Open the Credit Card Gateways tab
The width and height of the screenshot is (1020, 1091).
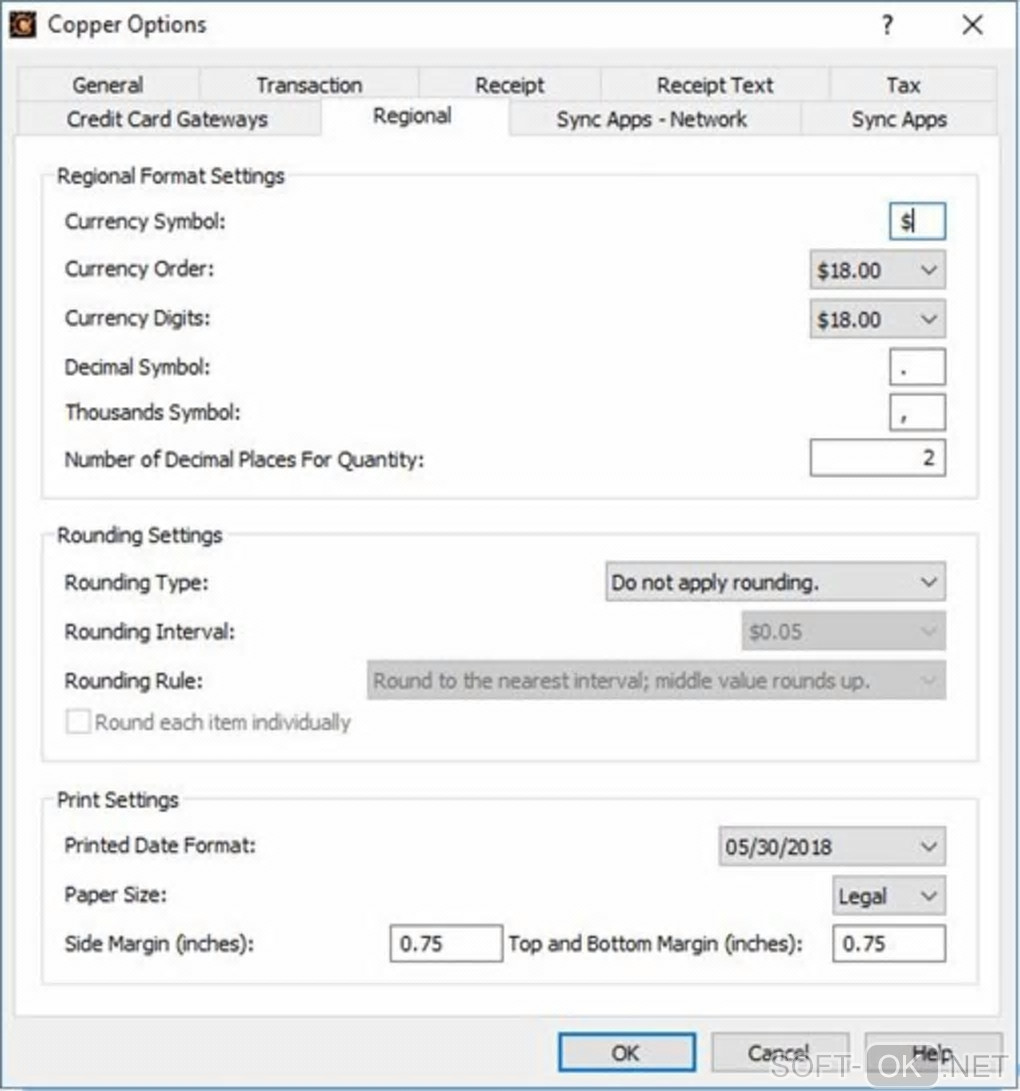[167, 119]
